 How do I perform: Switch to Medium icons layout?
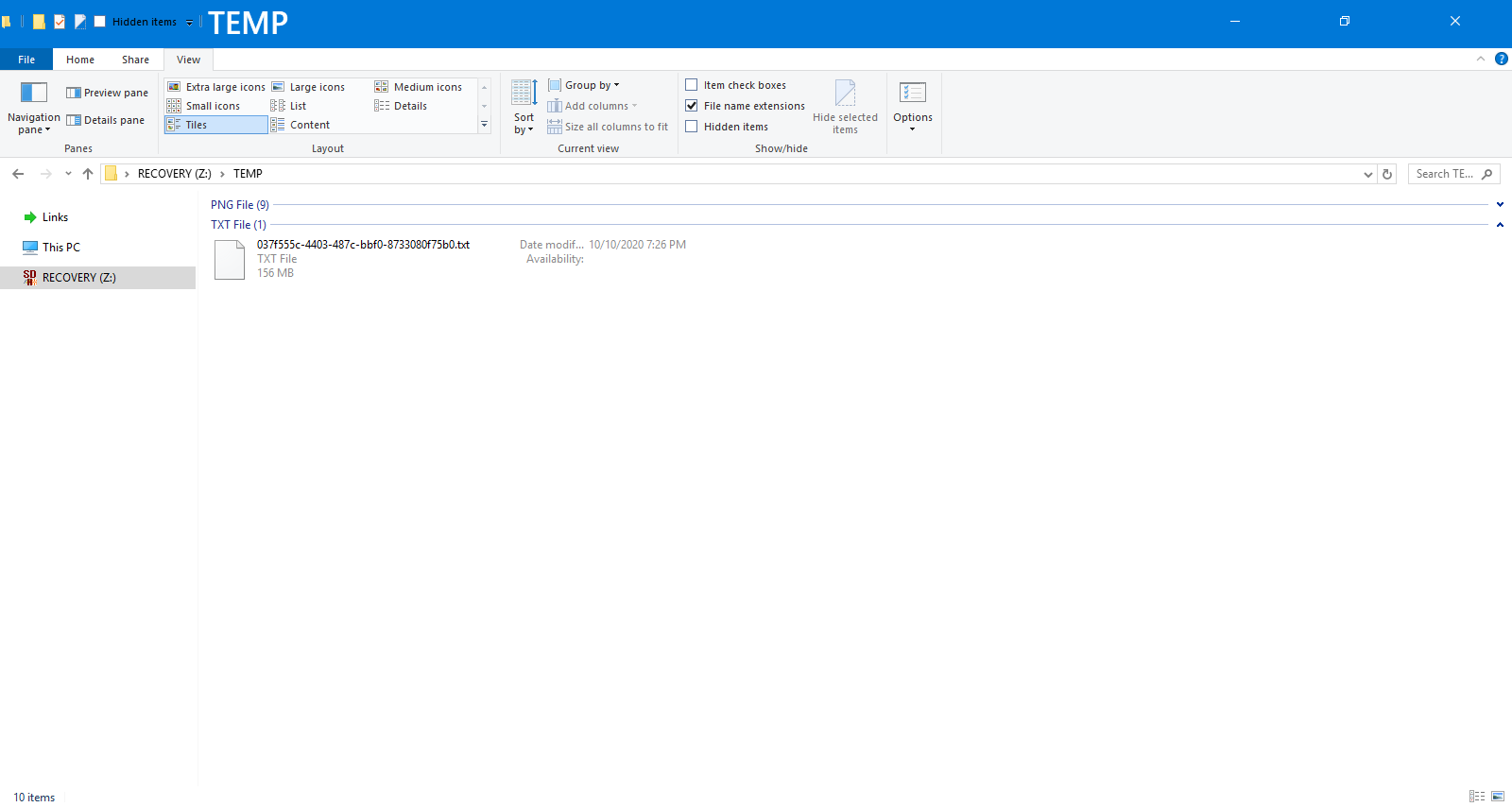[419, 87]
